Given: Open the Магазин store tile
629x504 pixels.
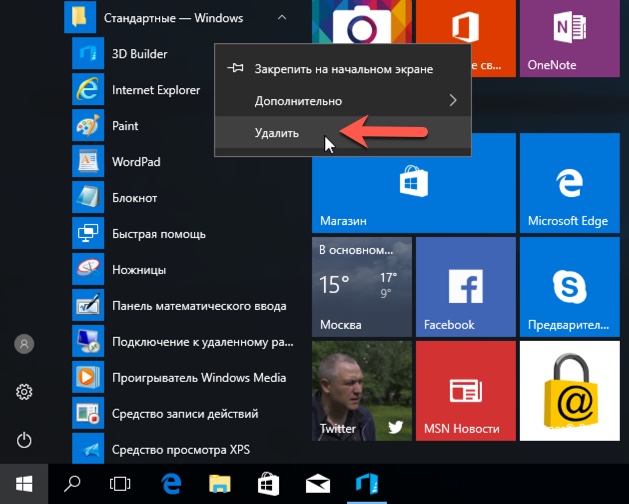Looking at the screenshot, I should (414, 183).
